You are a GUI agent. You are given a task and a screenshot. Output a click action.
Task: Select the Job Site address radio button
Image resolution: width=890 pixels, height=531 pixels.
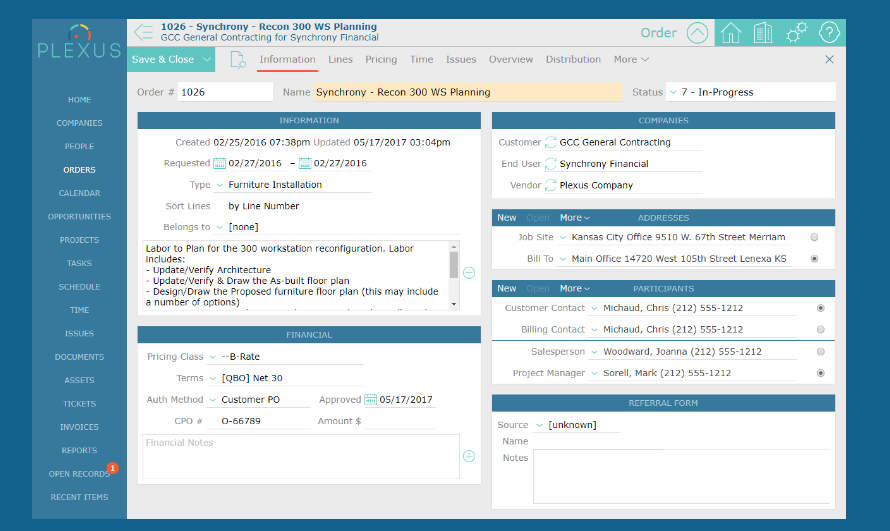click(x=815, y=238)
